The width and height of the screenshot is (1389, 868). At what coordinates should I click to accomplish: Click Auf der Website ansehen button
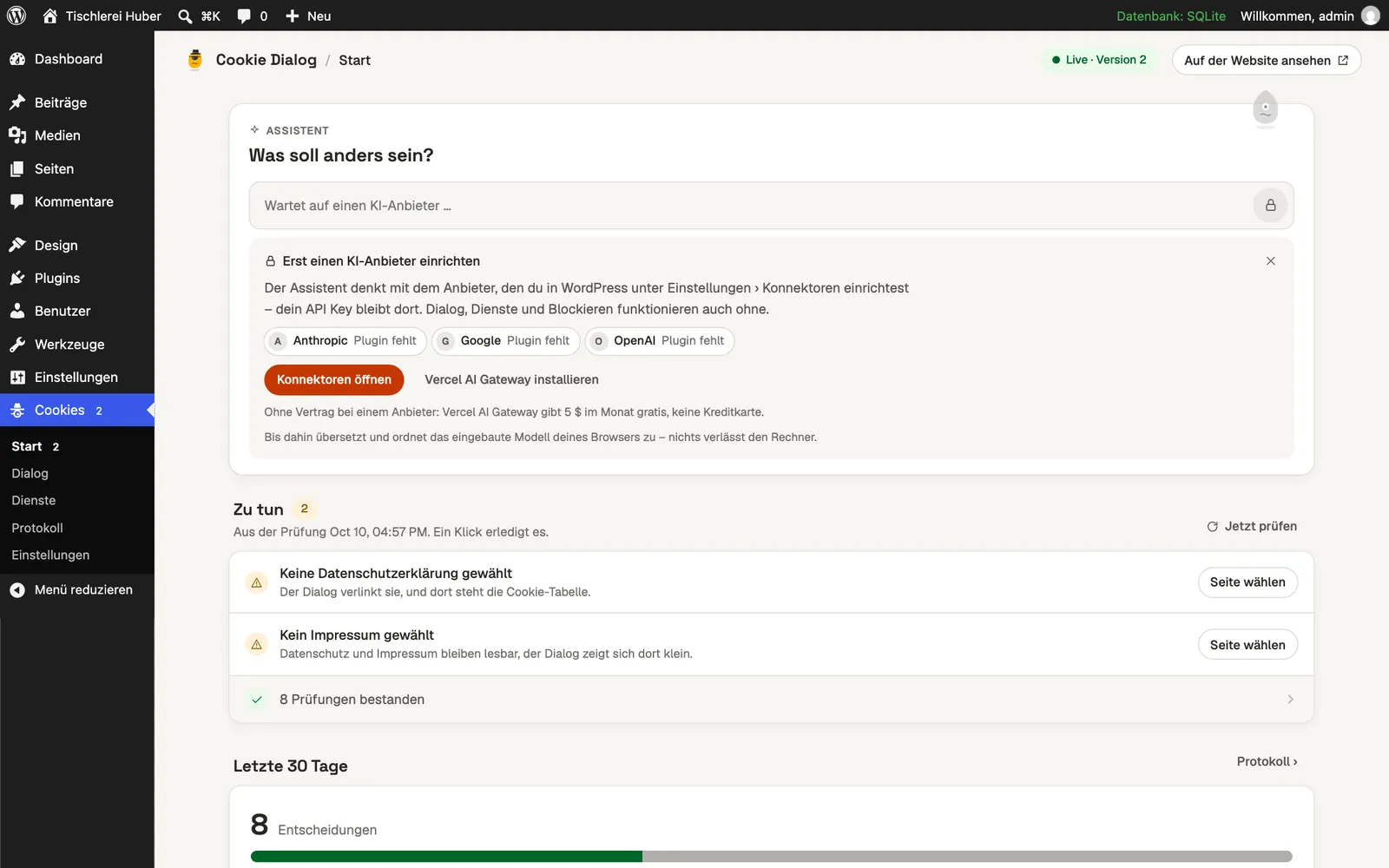coord(1267,60)
